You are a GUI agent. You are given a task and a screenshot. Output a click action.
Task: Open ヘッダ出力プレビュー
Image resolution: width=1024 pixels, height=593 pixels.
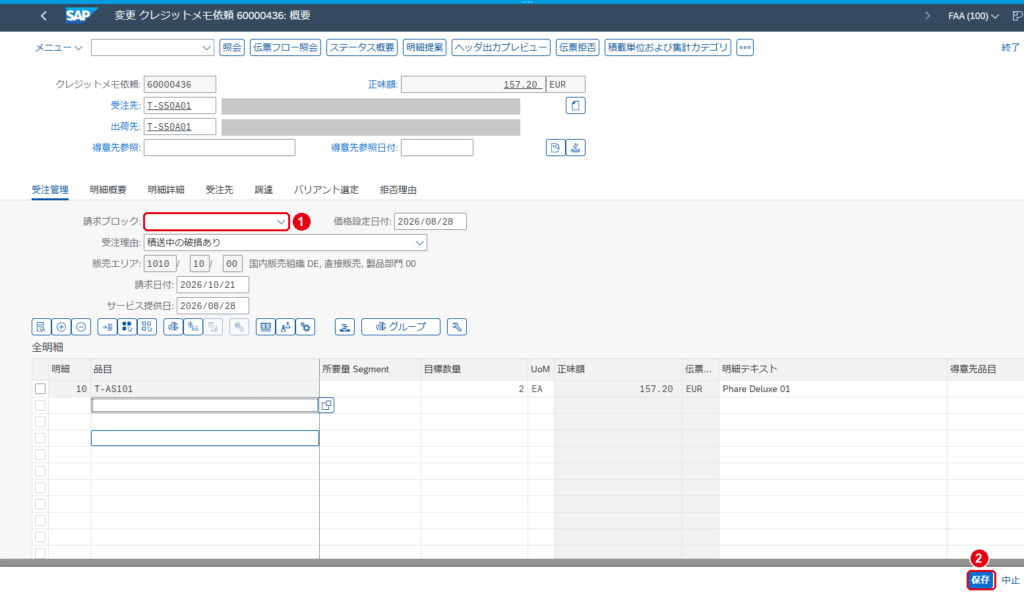click(x=501, y=48)
